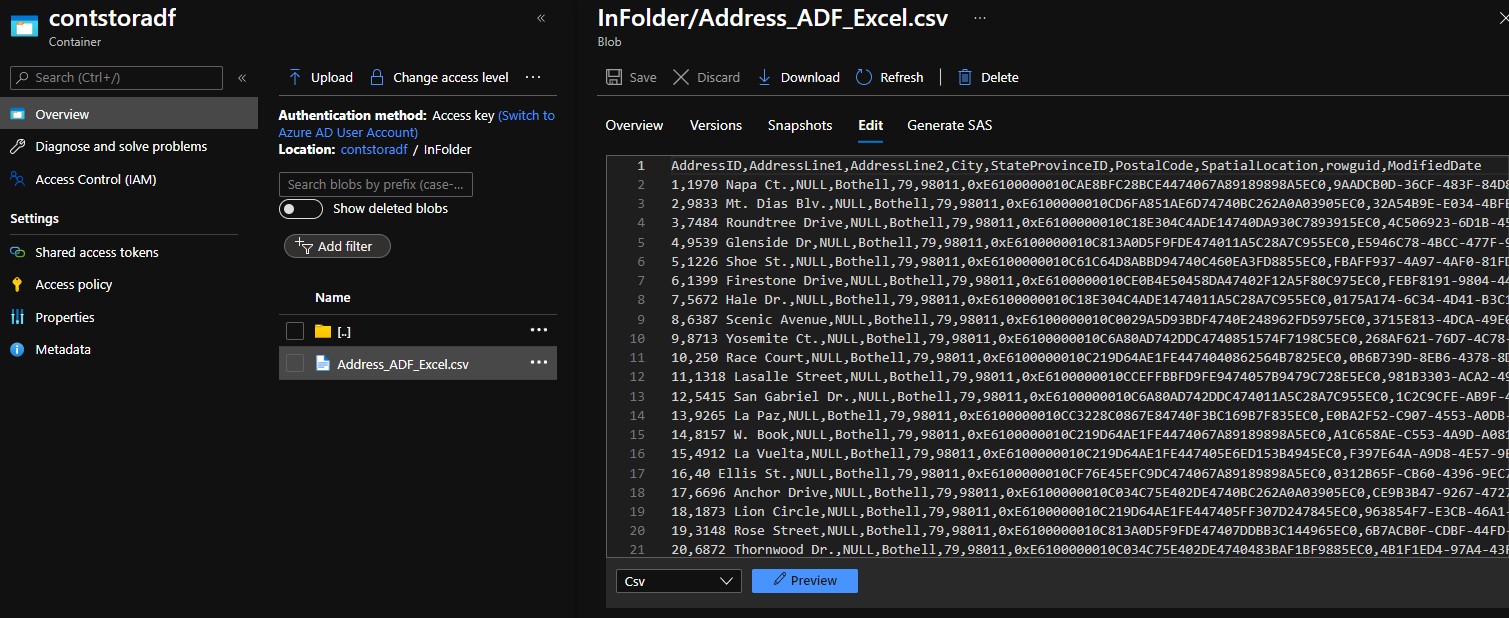1509x618 pixels.
Task: Open the Csv file type dropdown
Action: click(679, 581)
